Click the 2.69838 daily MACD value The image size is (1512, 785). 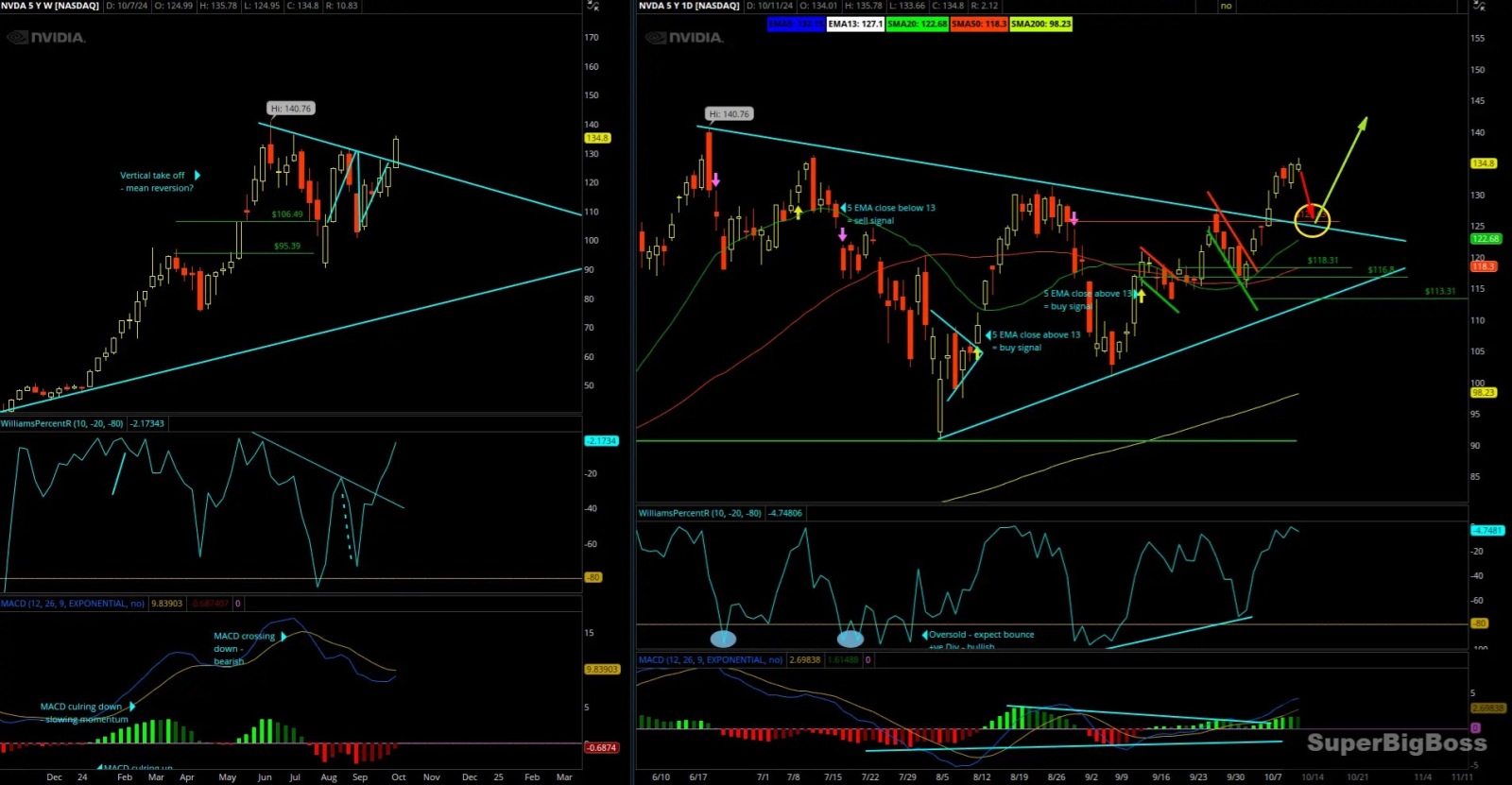[805, 659]
